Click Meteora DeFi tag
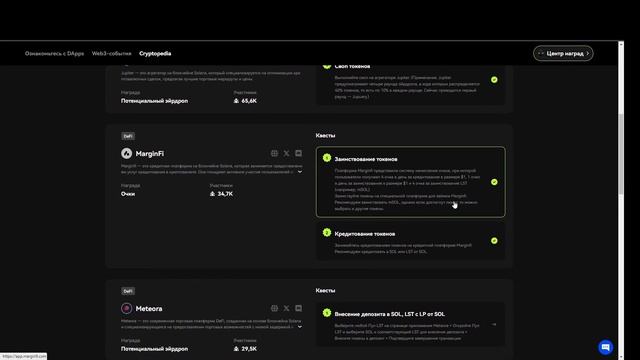 [128, 291]
